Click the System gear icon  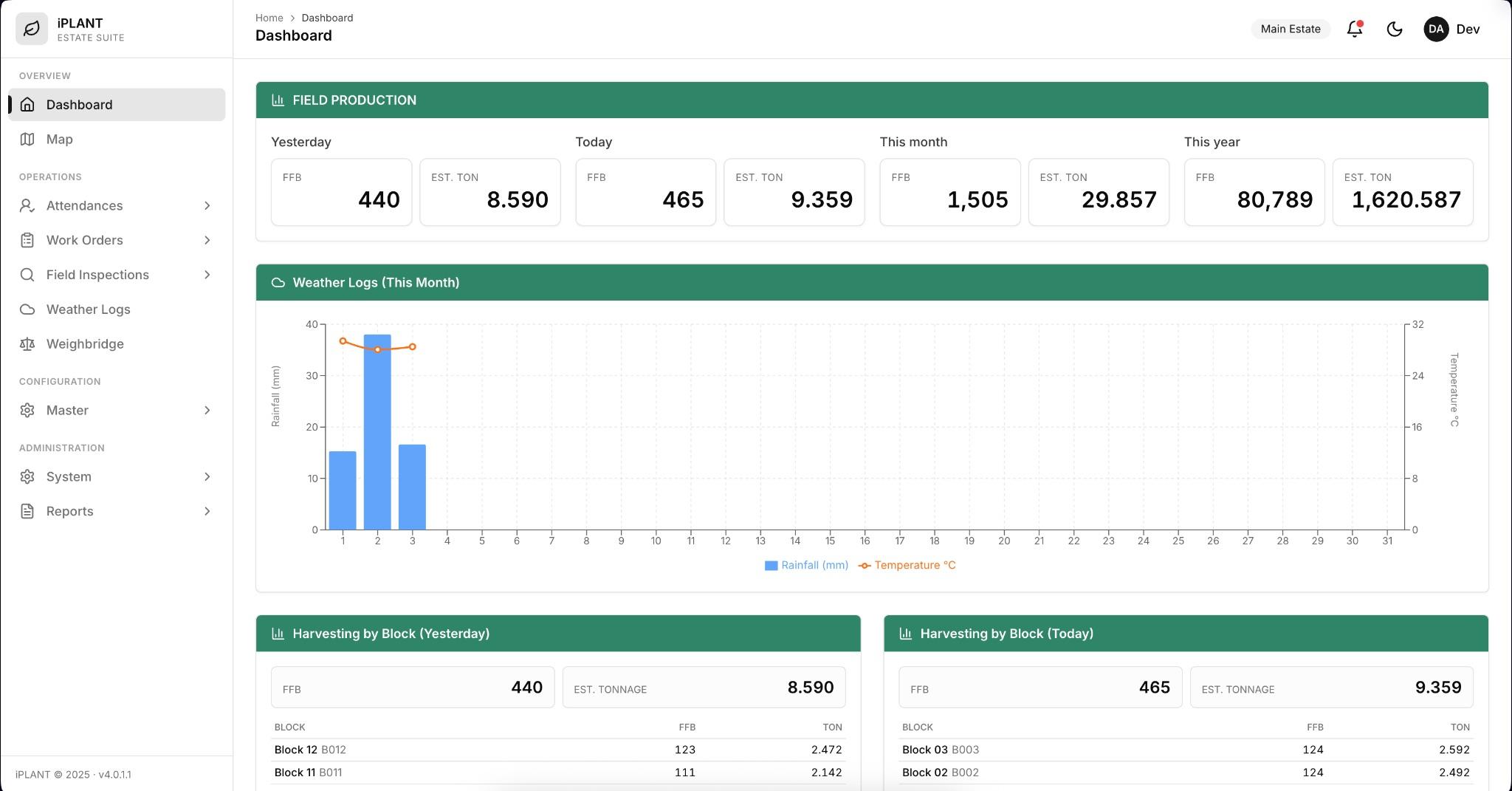[x=27, y=477]
